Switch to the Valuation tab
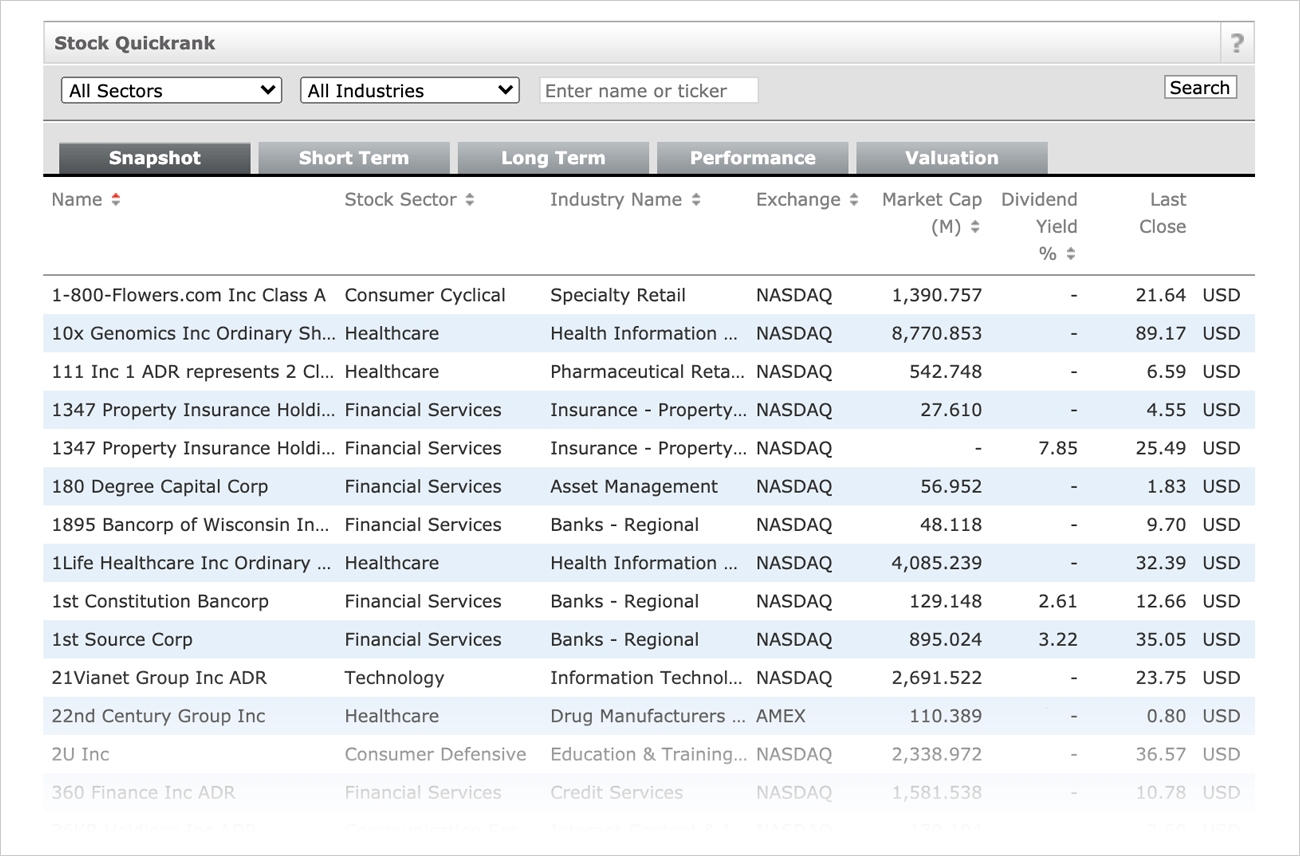This screenshot has height=856, width=1300. pos(952,158)
